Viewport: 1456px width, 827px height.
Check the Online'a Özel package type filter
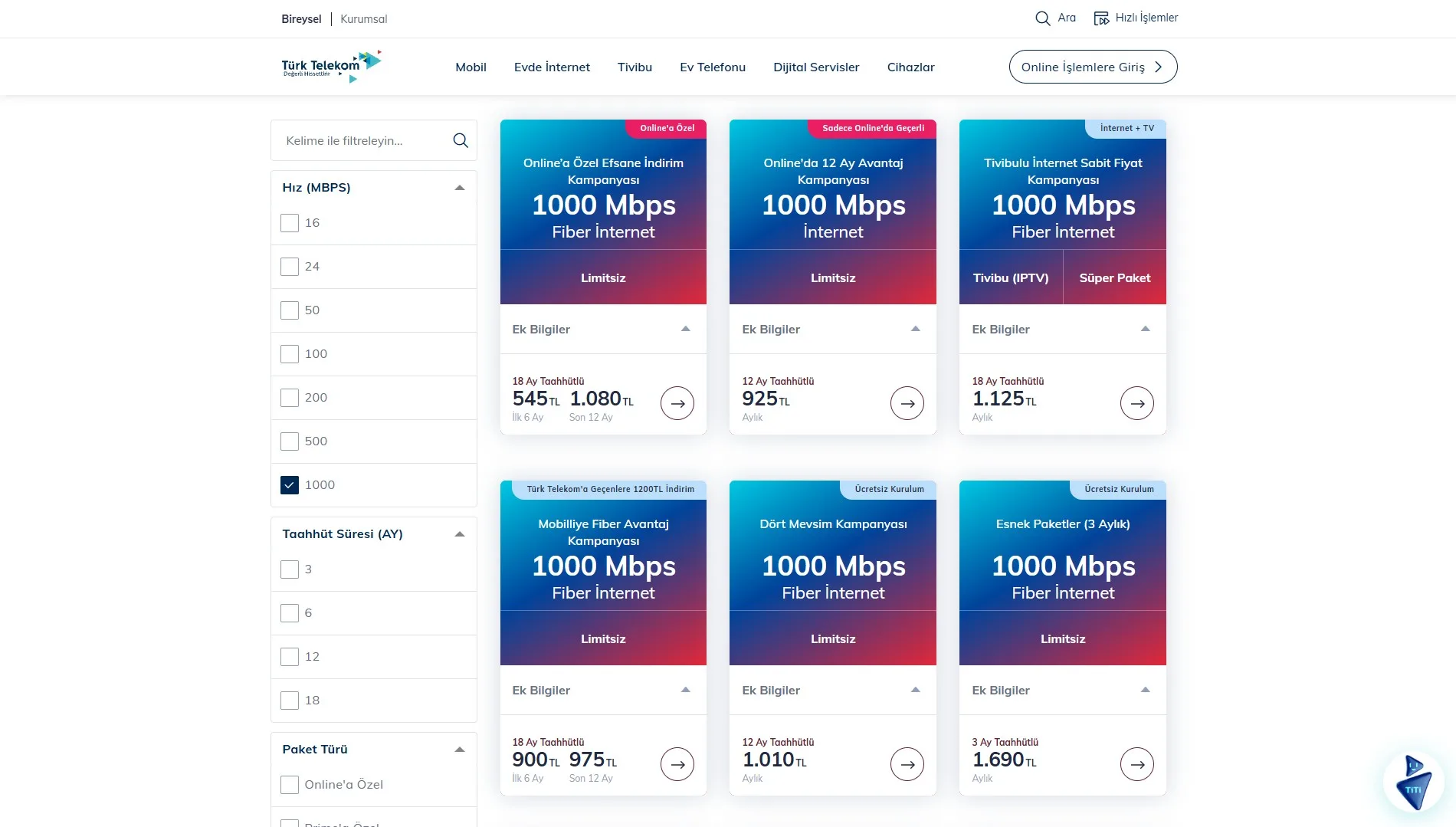click(290, 785)
